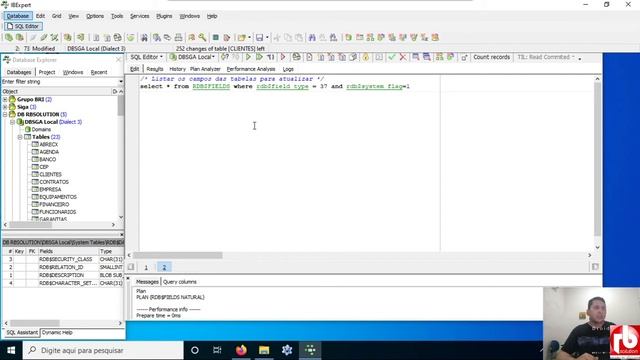Image resolution: width=640 pixels, height=360 pixels.
Task: Click the Execute and fetch all icon
Action: [x=259, y=57]
